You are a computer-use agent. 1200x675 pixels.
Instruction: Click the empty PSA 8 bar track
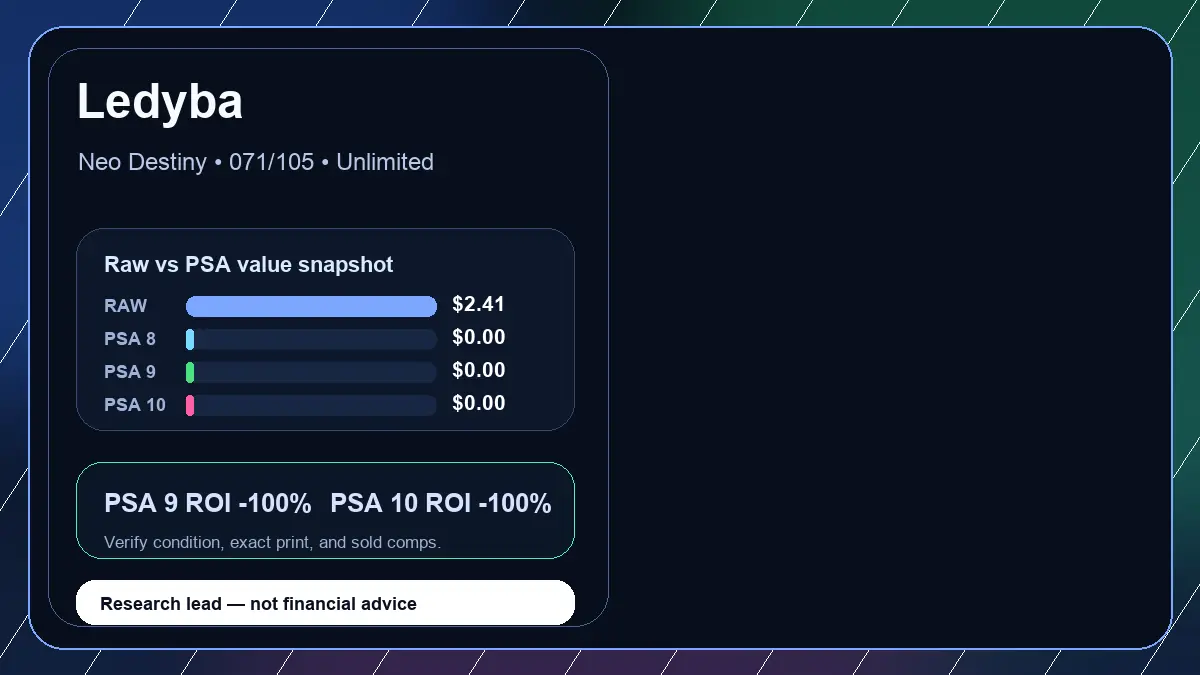pos(315,339)
